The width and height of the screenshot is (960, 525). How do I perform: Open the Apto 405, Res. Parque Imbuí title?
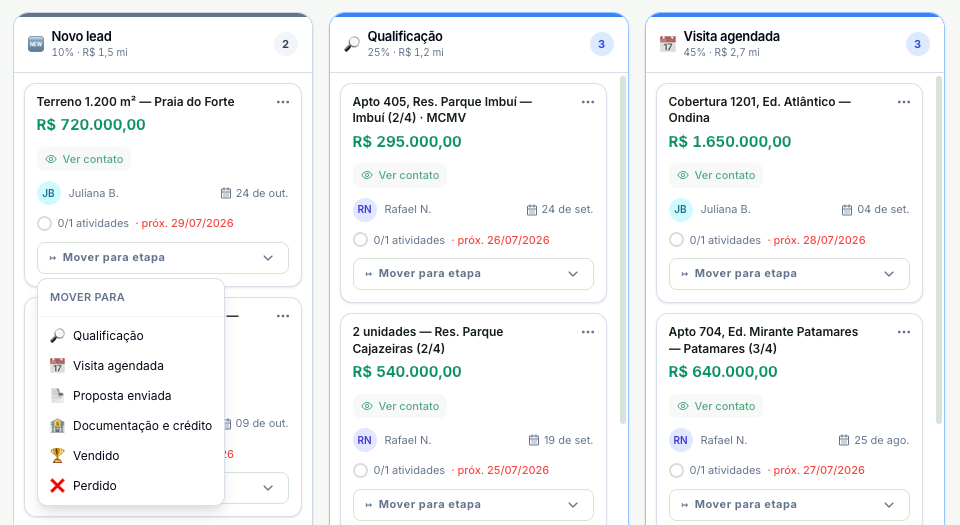click(442, 110)
